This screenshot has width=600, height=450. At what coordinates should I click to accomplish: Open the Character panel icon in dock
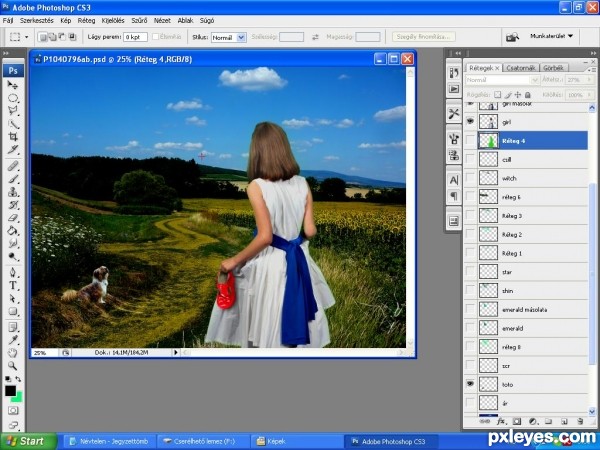click(x=454, y=180)
